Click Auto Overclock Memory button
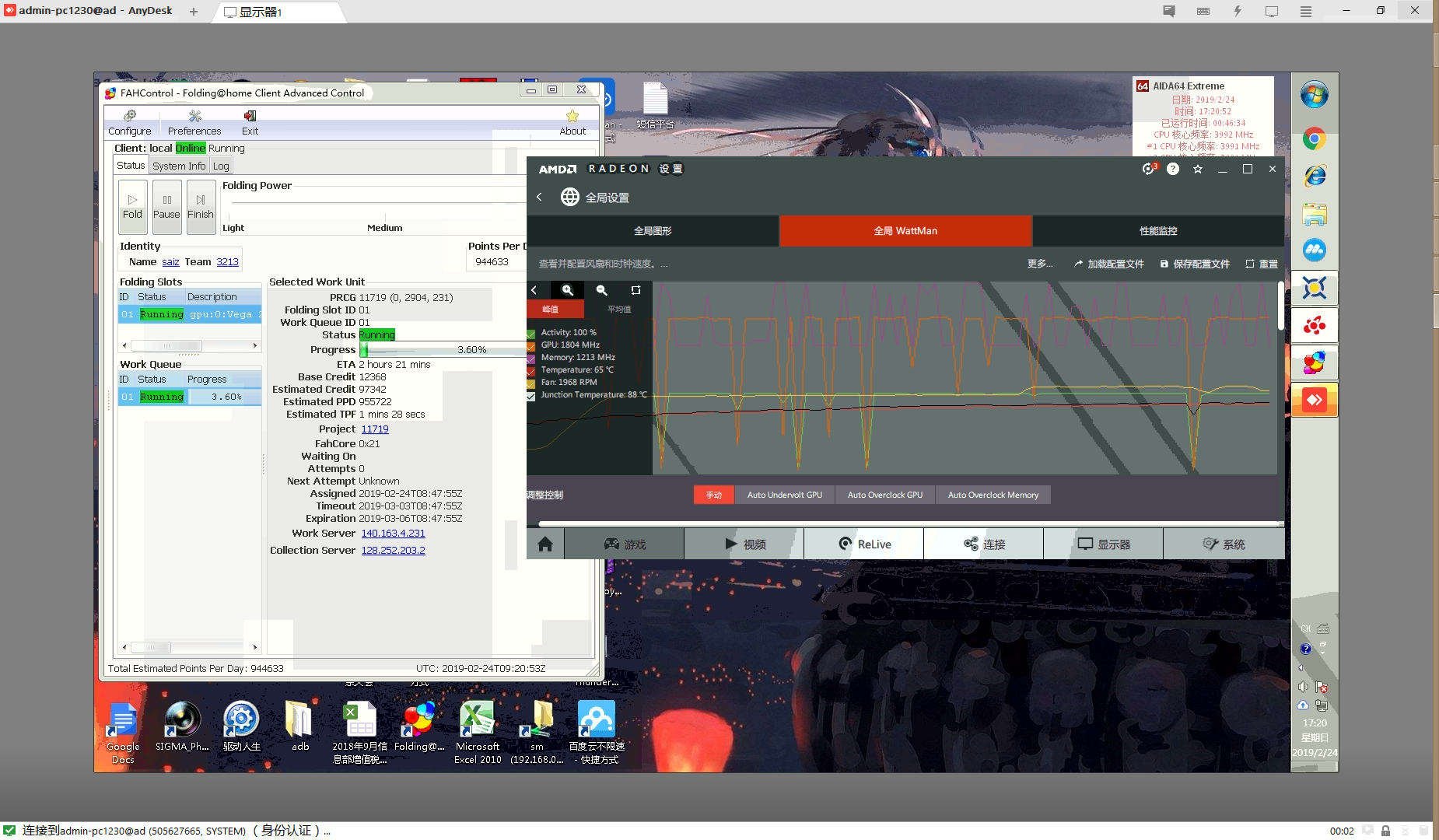 click(x=993, y=495)
